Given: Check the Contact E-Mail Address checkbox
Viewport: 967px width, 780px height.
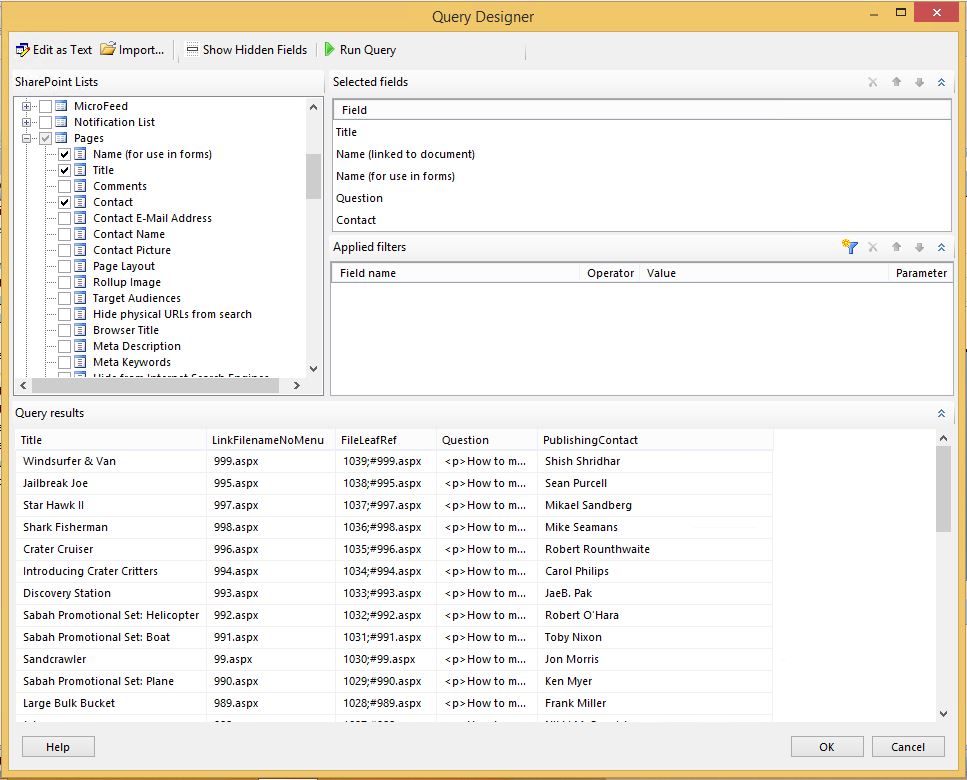Looking at the screenshot, I should click(65, 218).
